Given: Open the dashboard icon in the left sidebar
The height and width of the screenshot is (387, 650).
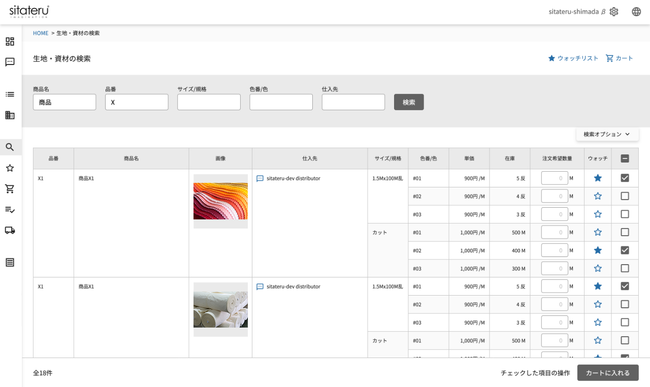Looking at the screenshot, I should (x=10, y=41).
